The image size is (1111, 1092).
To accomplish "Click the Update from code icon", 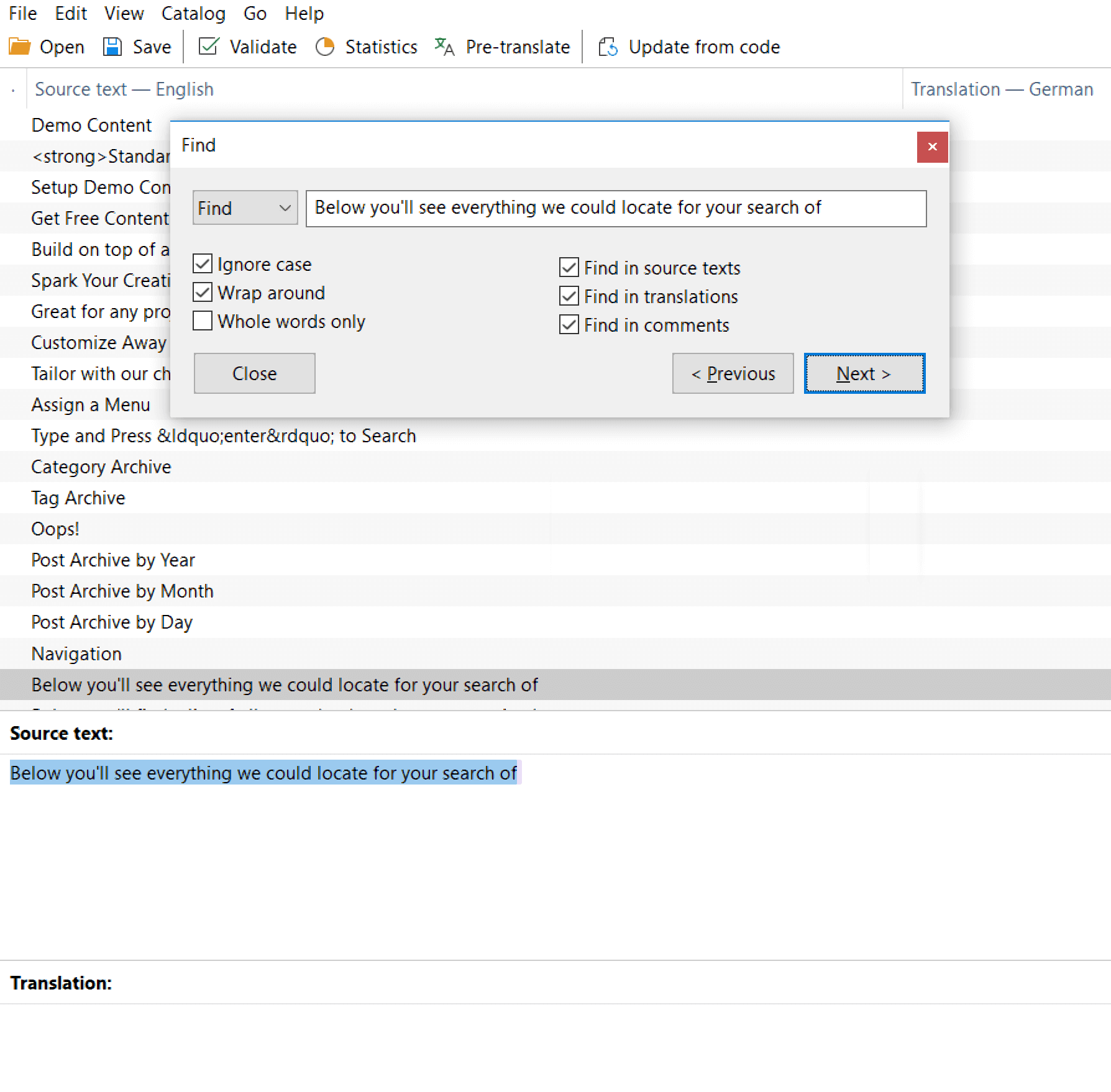I will [x=608, y=47].
